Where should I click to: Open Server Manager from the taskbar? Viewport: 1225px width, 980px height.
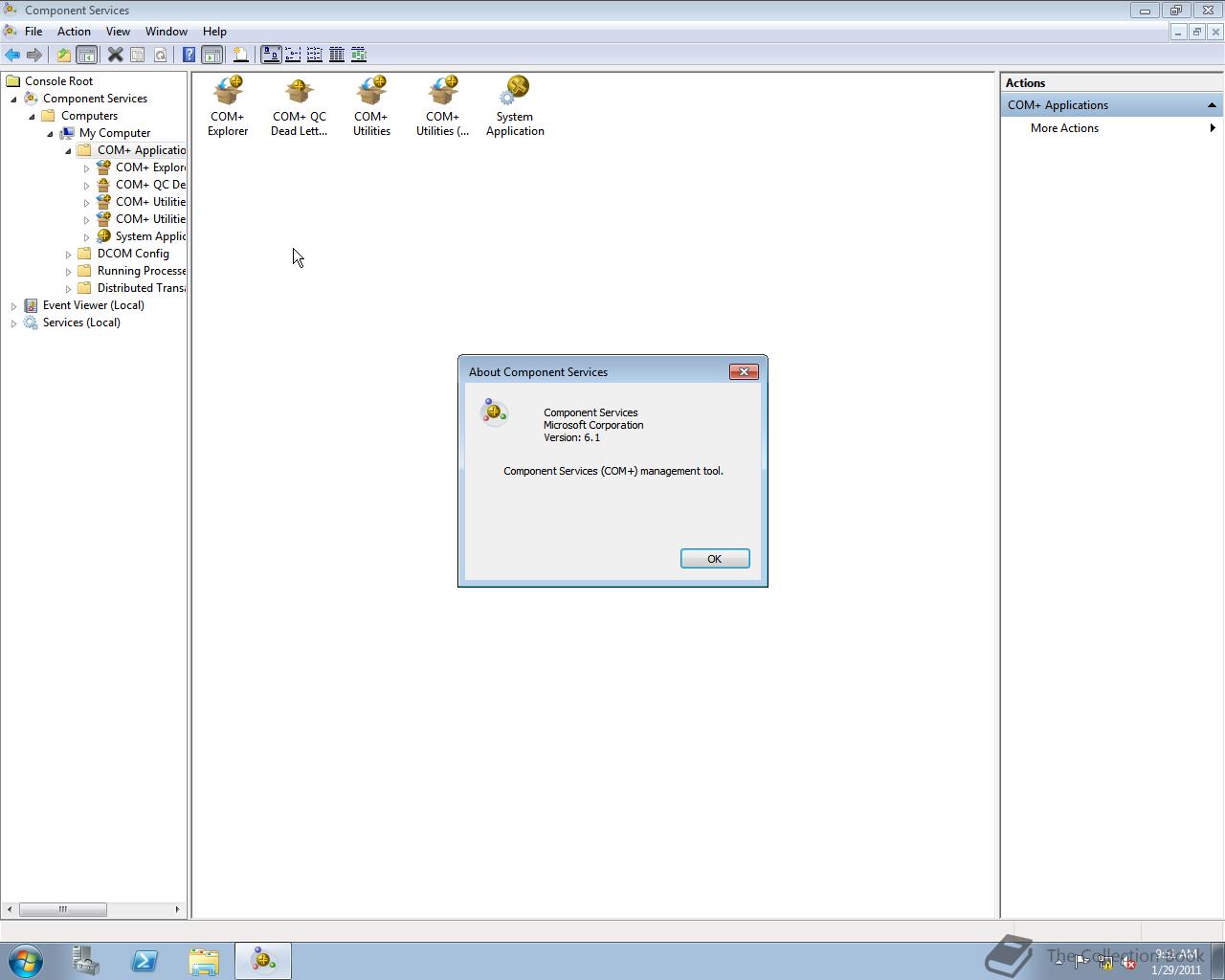point(85,961)
